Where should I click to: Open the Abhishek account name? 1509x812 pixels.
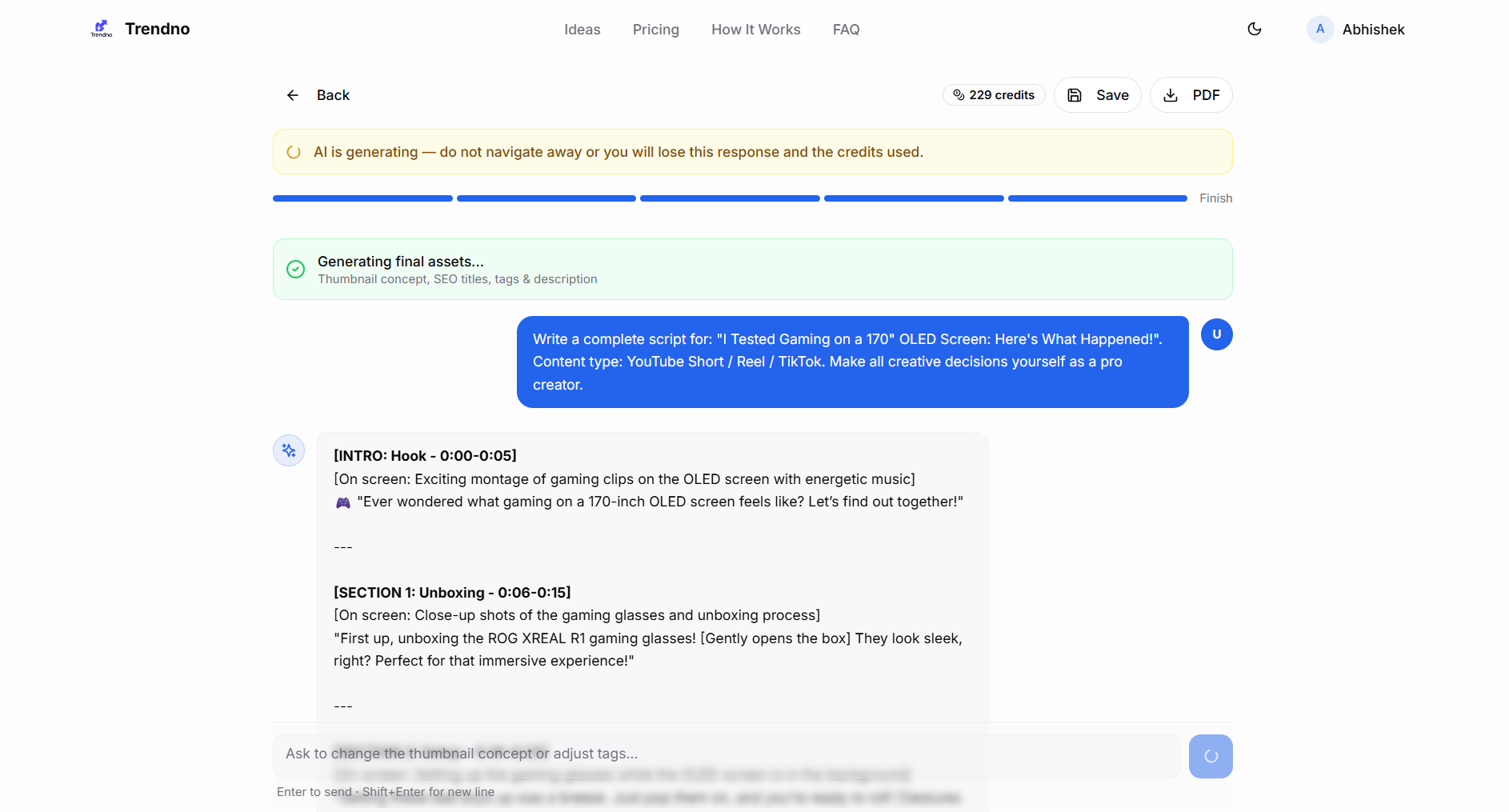1374,30
